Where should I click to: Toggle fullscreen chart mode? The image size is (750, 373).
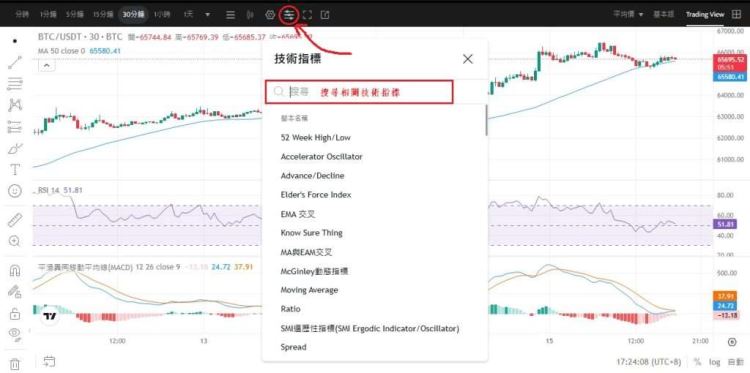tap(307, 15)
